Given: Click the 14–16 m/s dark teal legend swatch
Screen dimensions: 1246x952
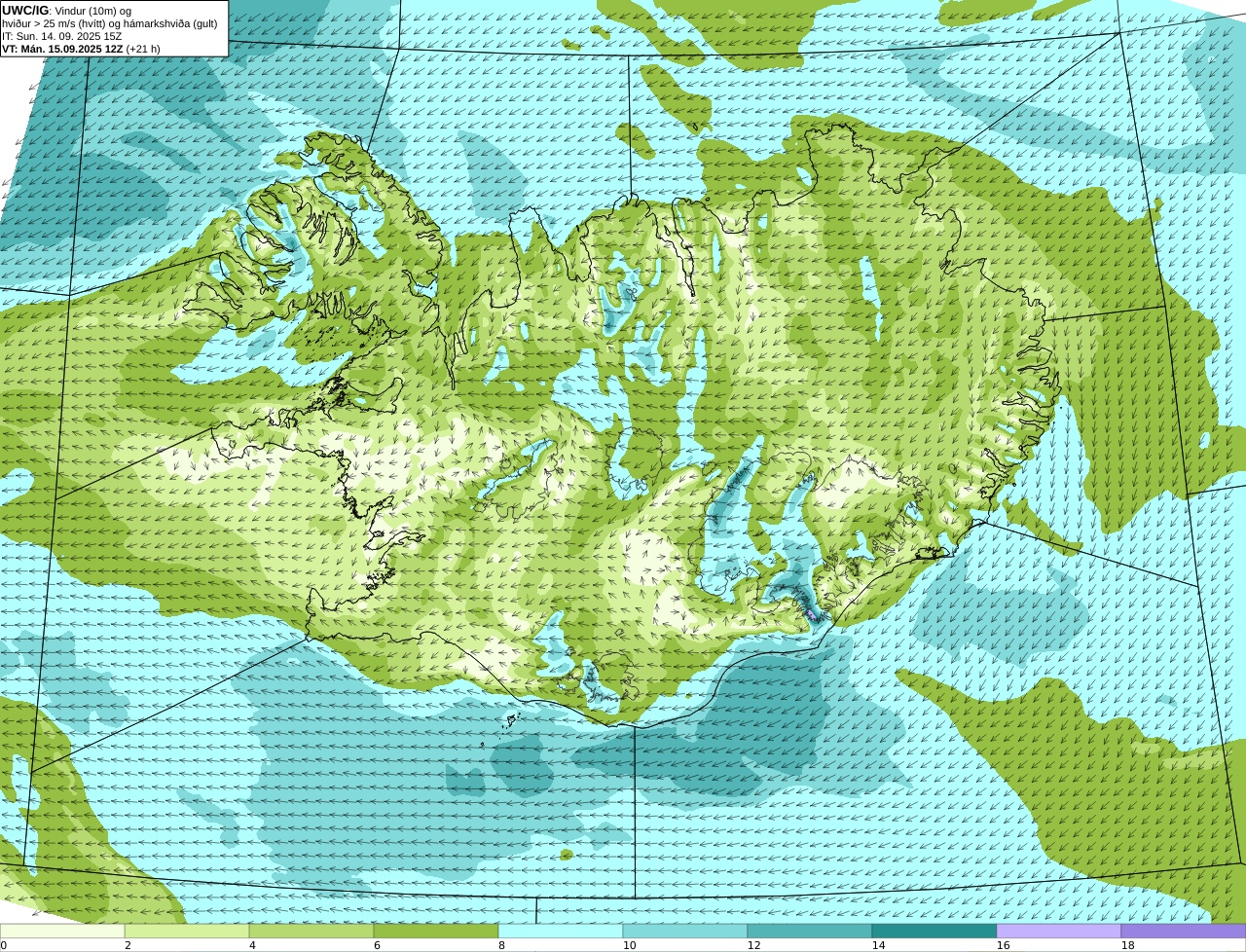Looking at the screenshot, I should tap(934, 931).
